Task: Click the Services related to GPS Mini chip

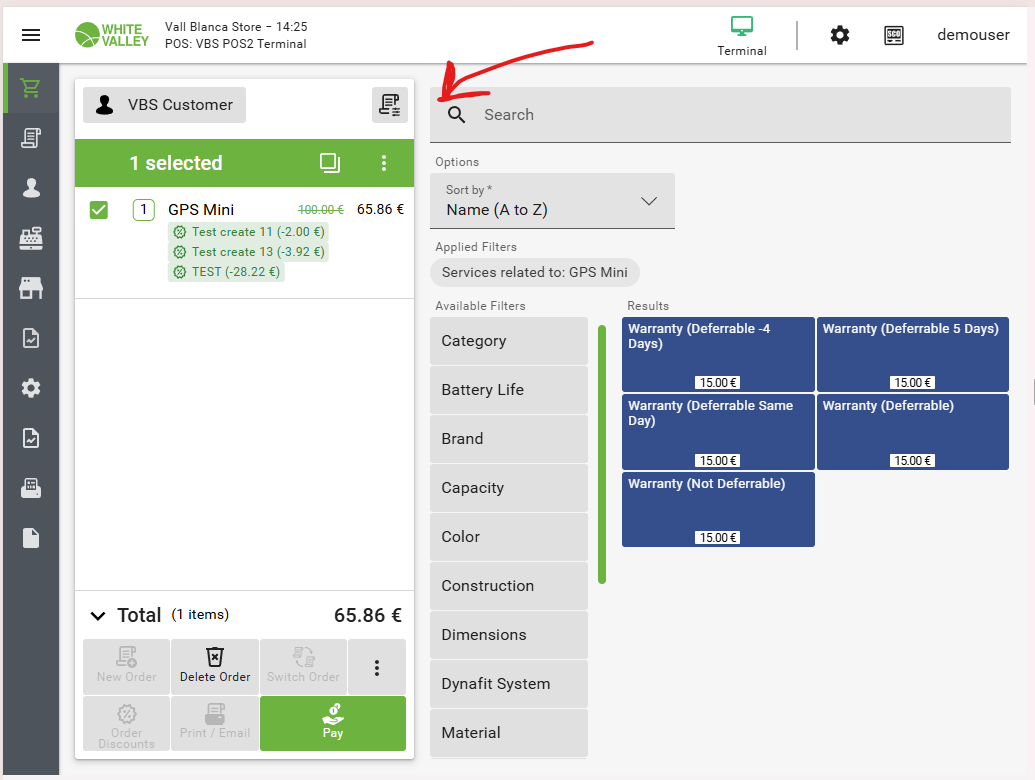Action: [x=535, y=273]
